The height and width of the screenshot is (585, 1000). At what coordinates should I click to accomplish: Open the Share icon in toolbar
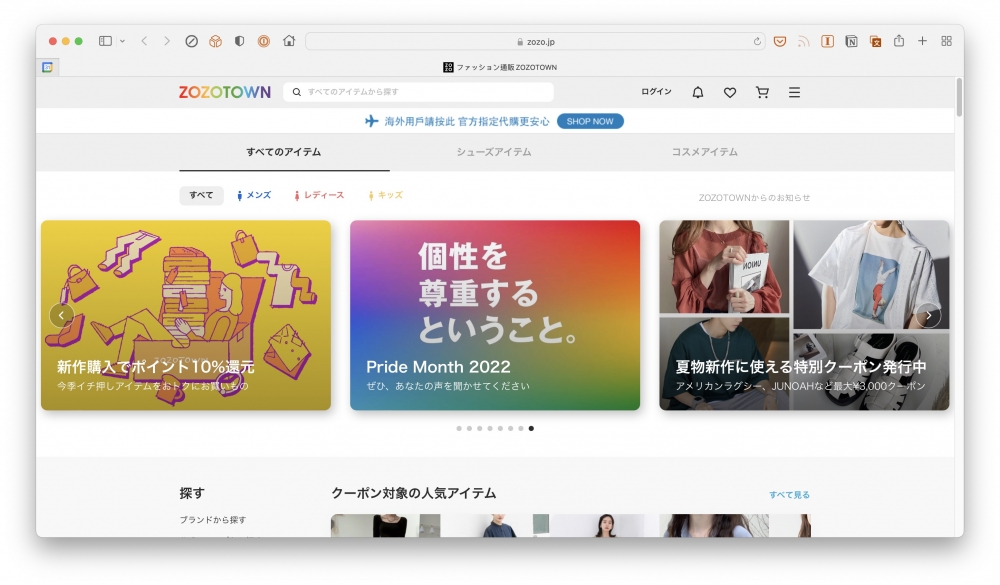click(899, 41)
